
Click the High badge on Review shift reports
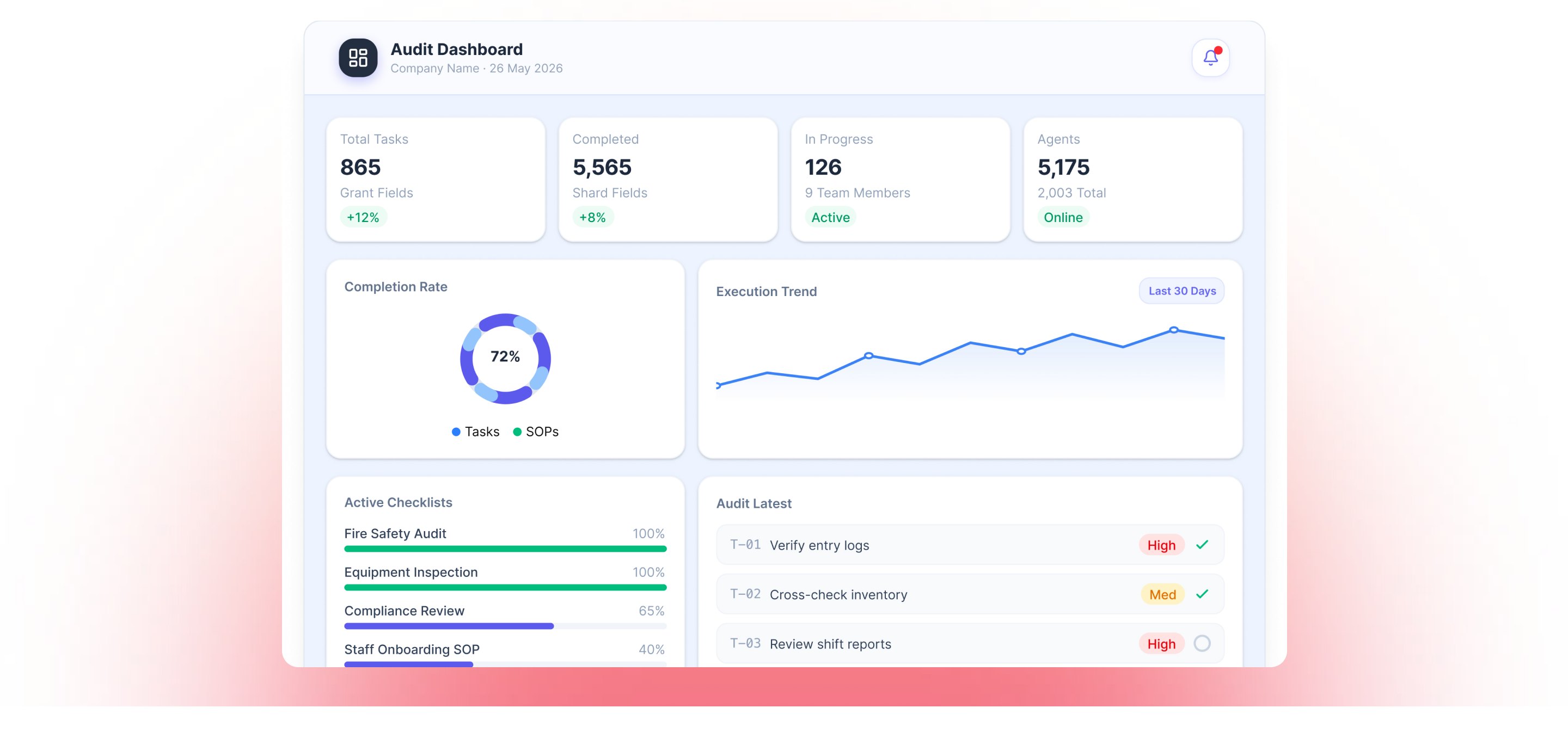click(1161, 644)
